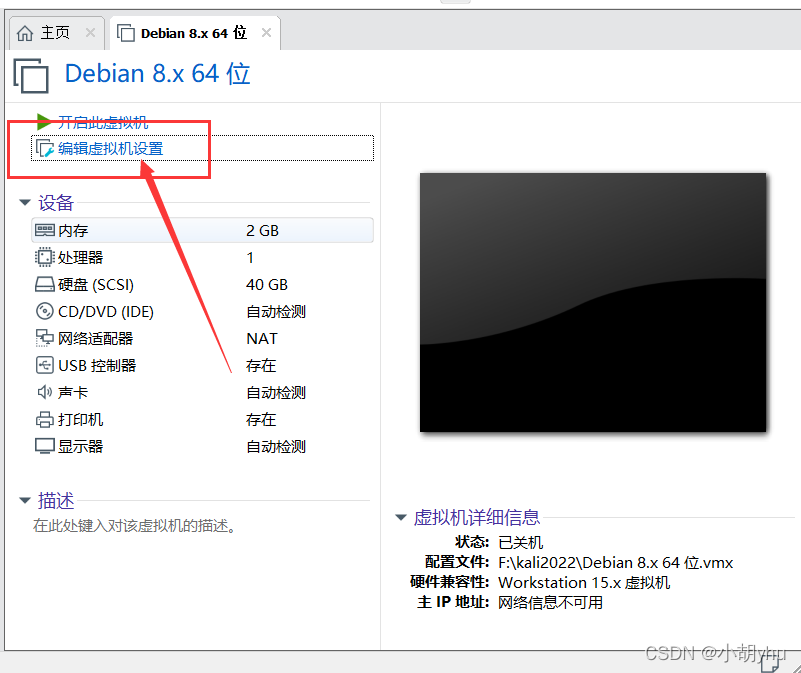This screenshot has width=801, height=673.
Task: Click the processor icon
Action: pos(44,257)
